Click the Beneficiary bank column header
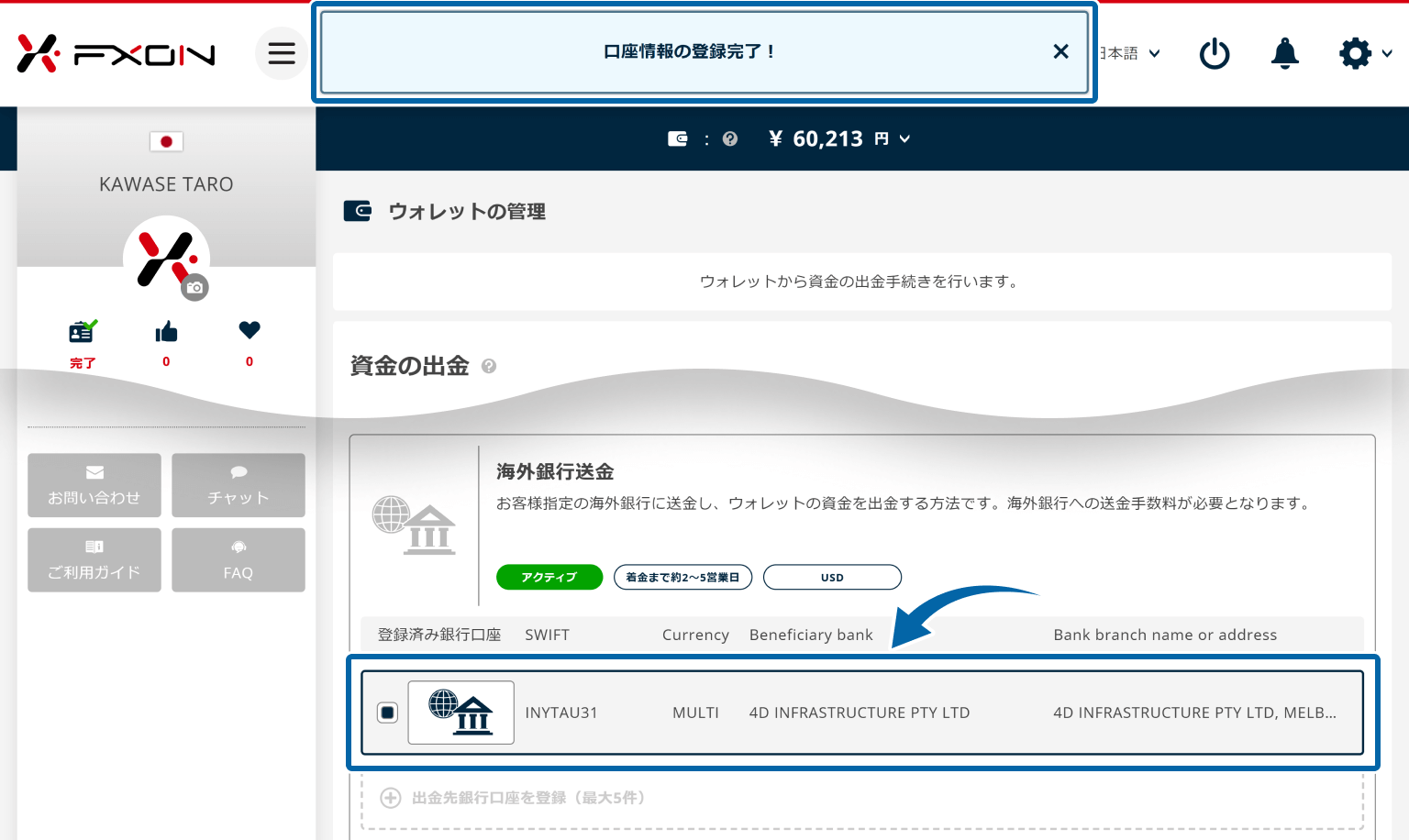This screenshot has width=1409, height=840. point(811,635)
